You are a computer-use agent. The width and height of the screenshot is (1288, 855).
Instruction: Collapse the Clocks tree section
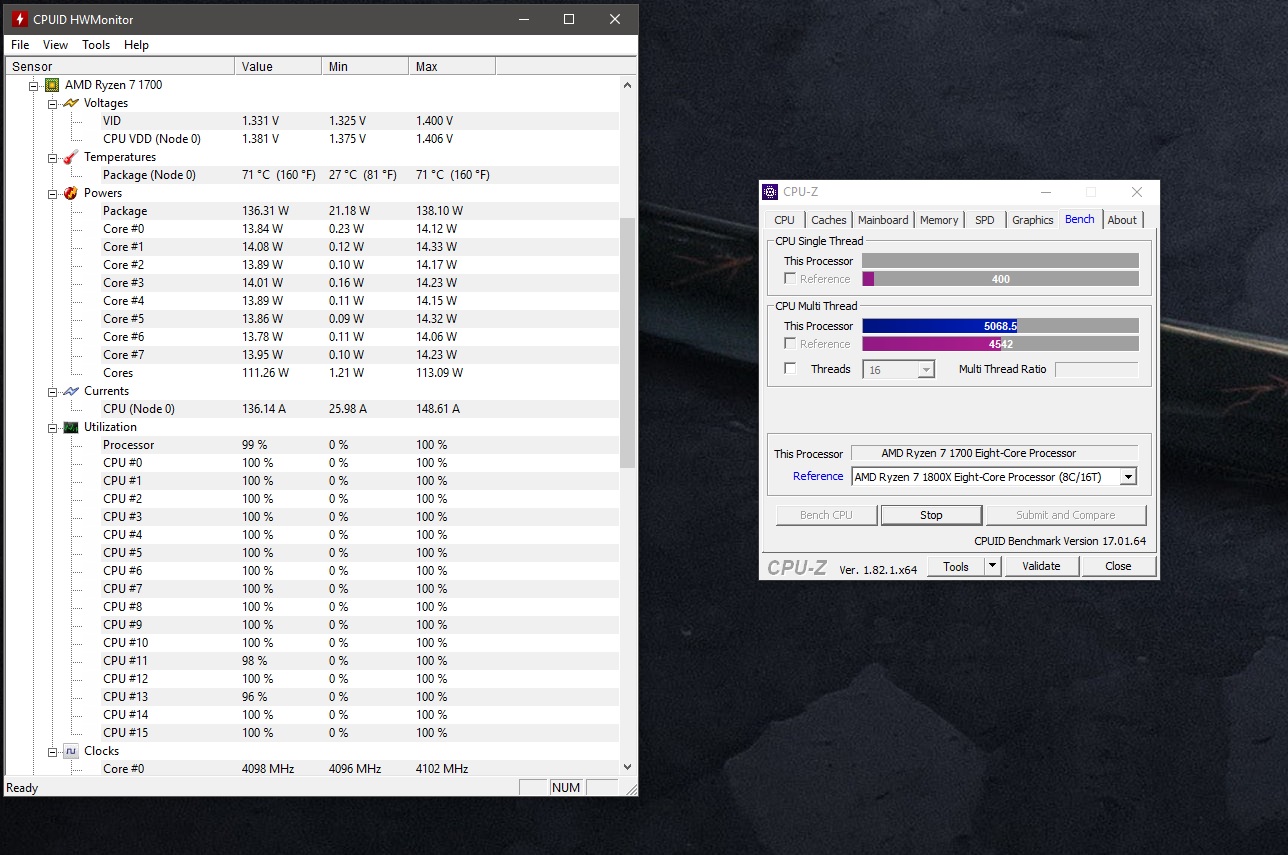(x=52, y=751)
